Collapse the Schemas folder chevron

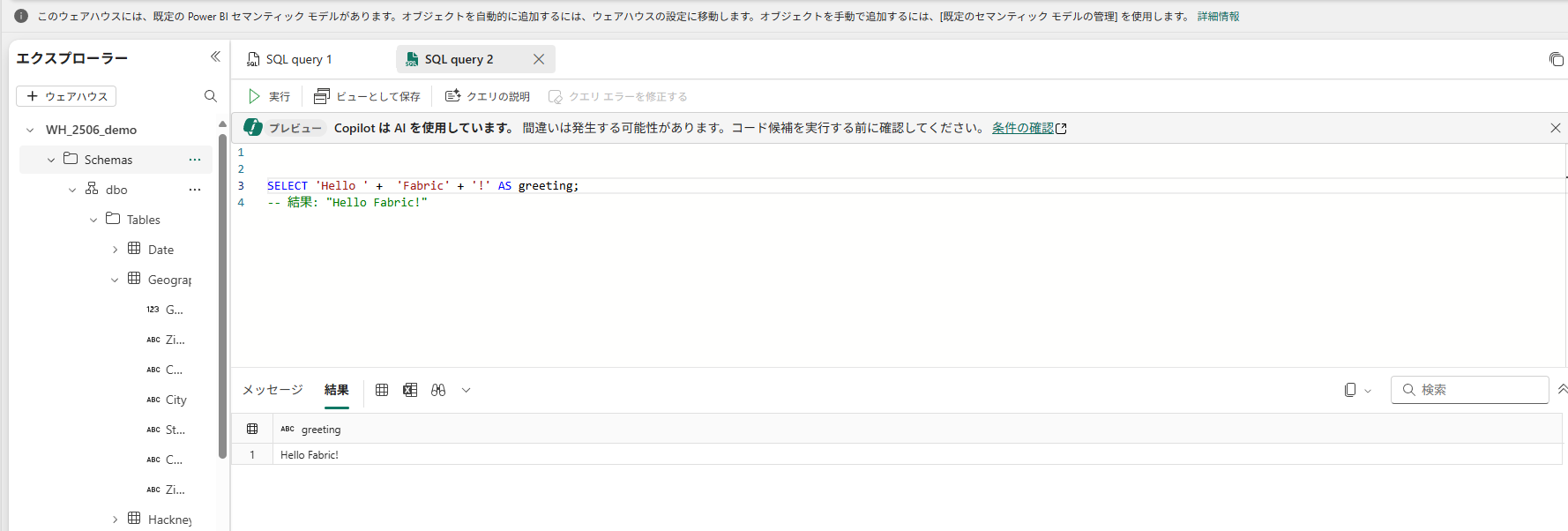click(51, 160)
